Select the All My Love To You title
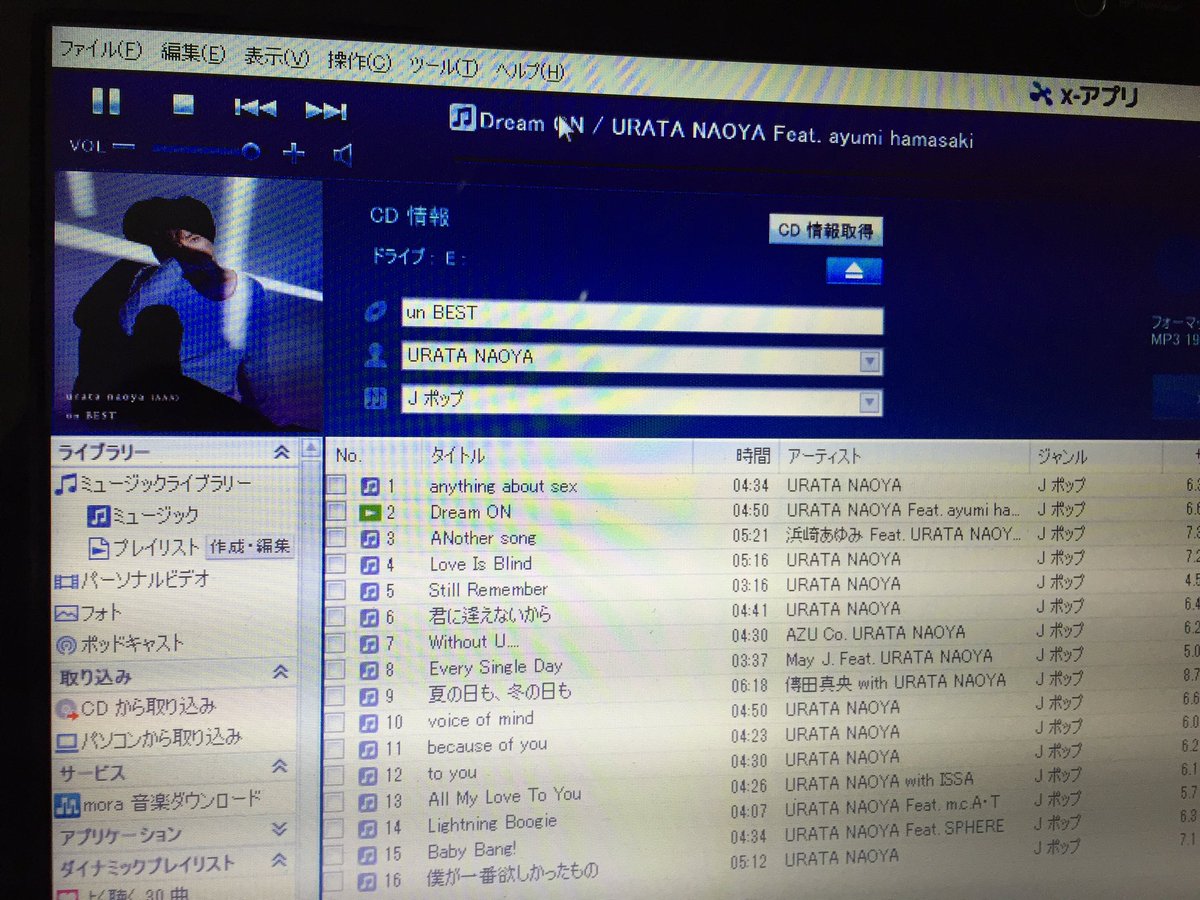 (x=504, y=797)
